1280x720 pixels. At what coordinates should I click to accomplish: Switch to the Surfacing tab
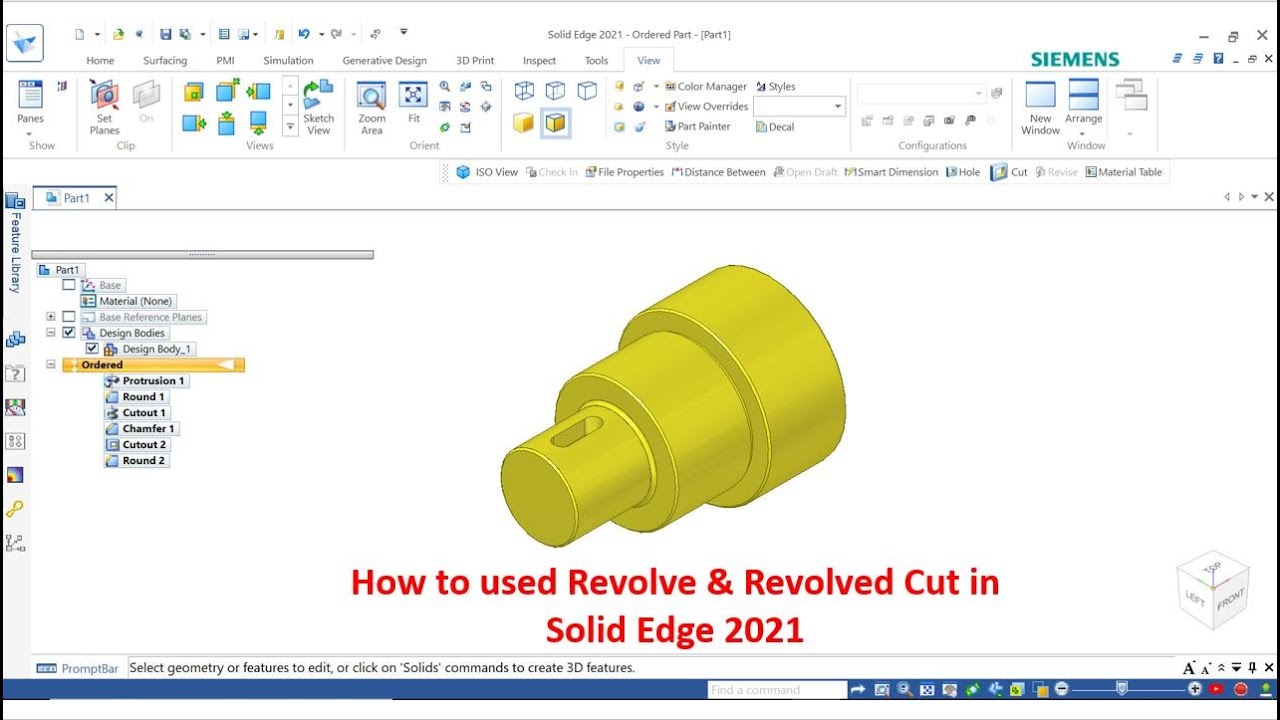(165, 60)
